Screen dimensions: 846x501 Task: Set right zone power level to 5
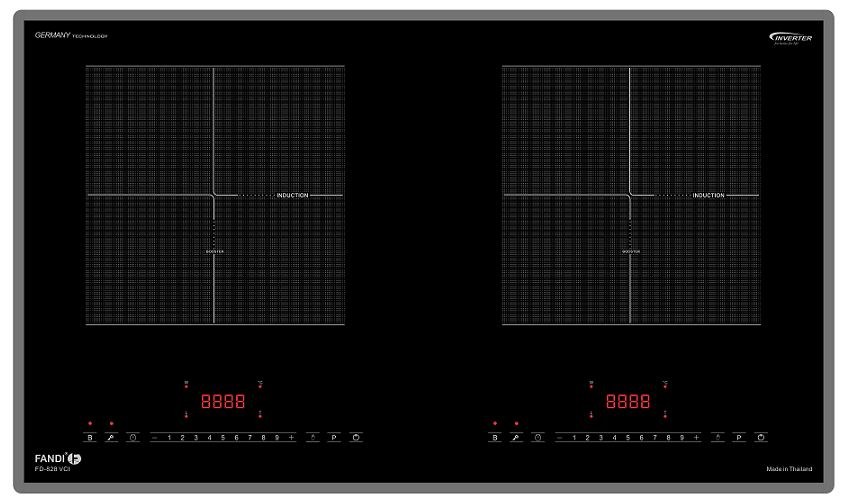click(628, 438)
